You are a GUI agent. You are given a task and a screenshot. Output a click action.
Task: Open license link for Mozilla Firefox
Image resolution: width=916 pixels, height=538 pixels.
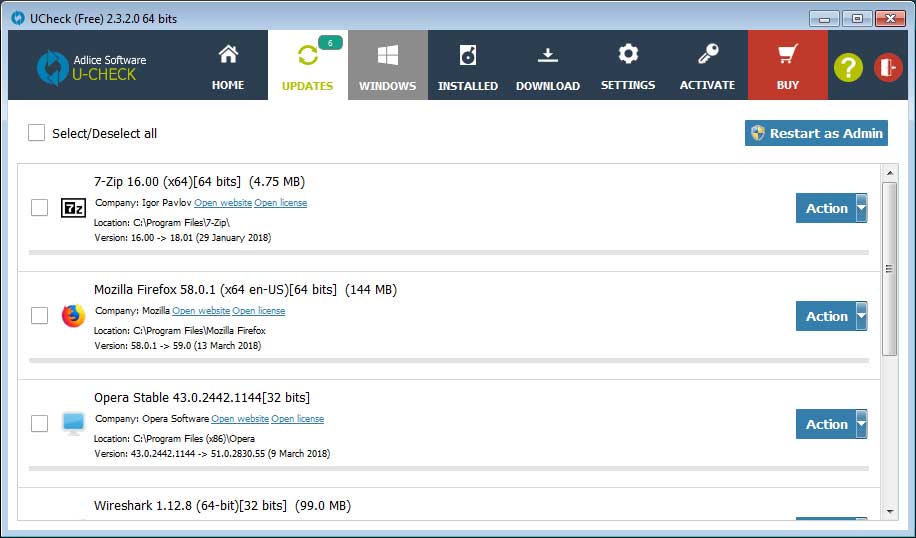coord(259,311)
